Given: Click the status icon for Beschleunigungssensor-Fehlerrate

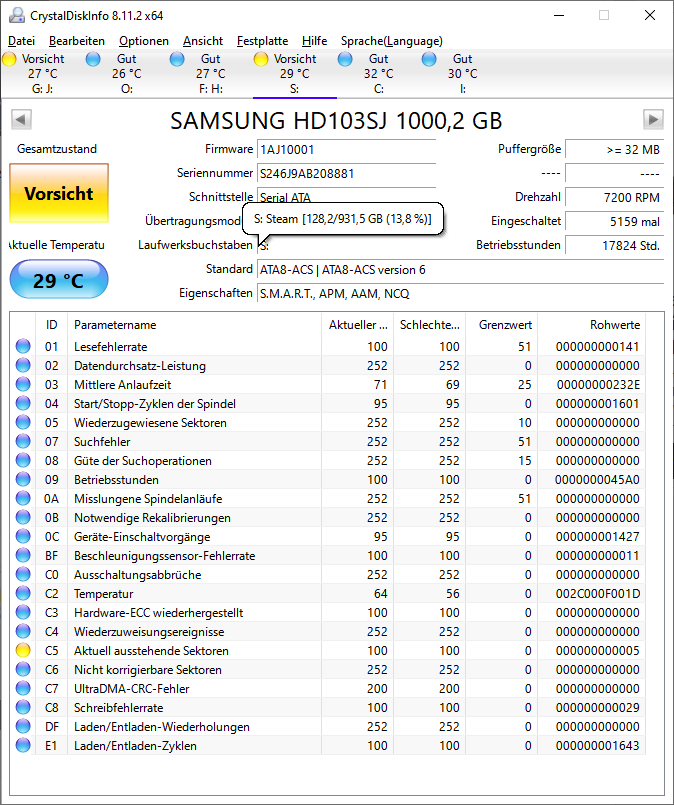Looking at the screenshot, I should 23,555.
